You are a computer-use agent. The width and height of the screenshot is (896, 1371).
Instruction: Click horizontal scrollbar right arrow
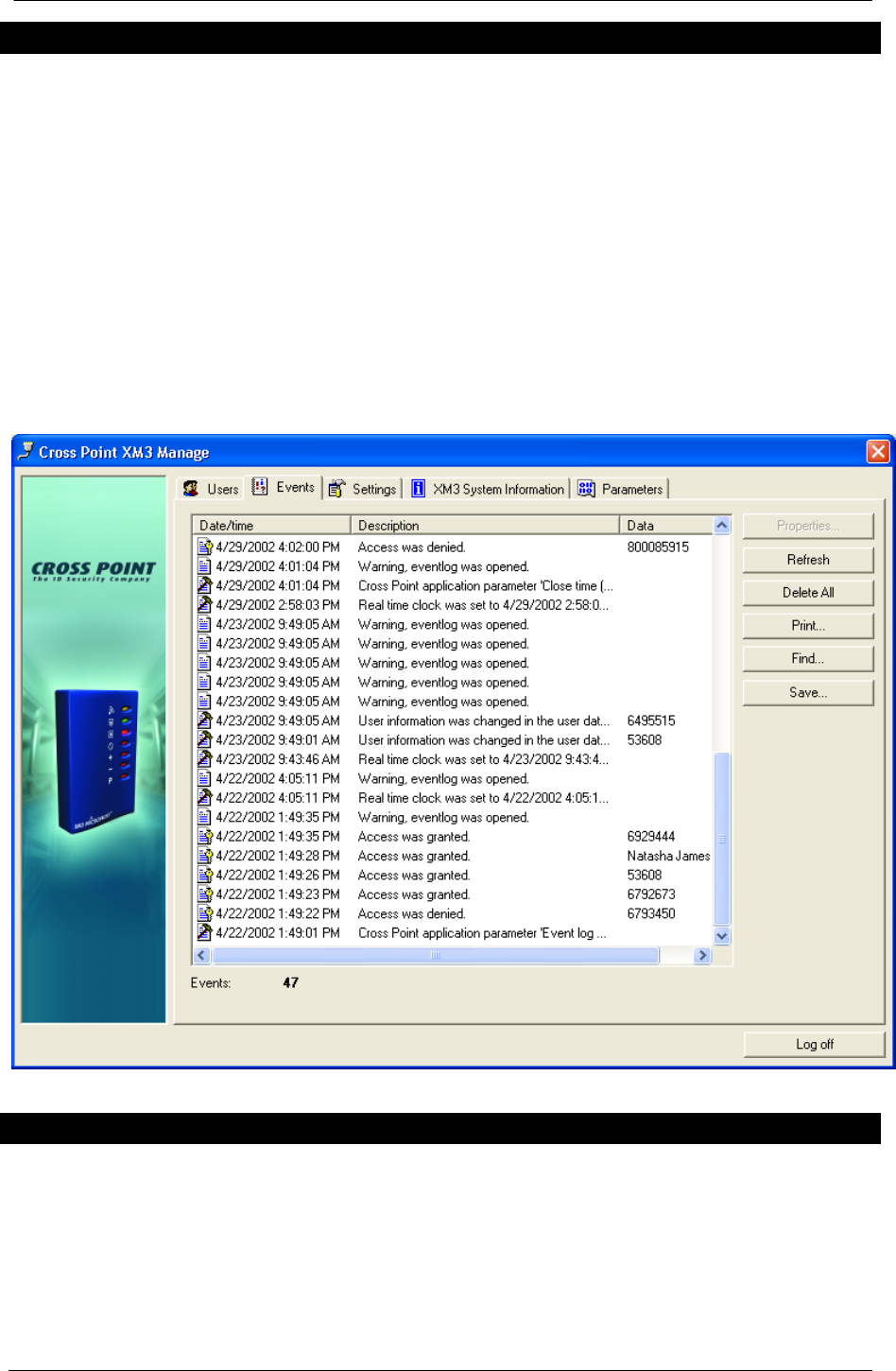(x=701, y=956)
